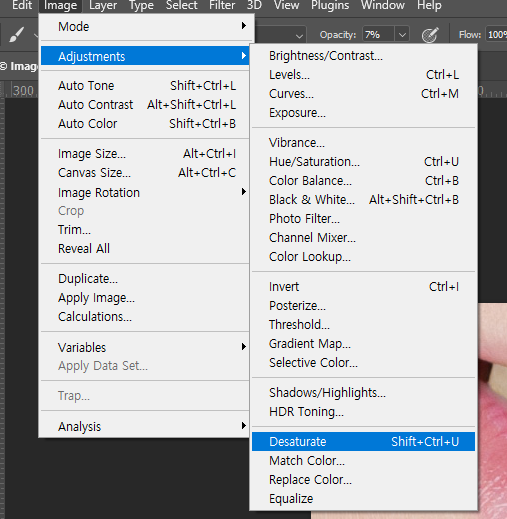The image size is (507, 519).
Task: Open the Help menu
Action: point(429,5)
